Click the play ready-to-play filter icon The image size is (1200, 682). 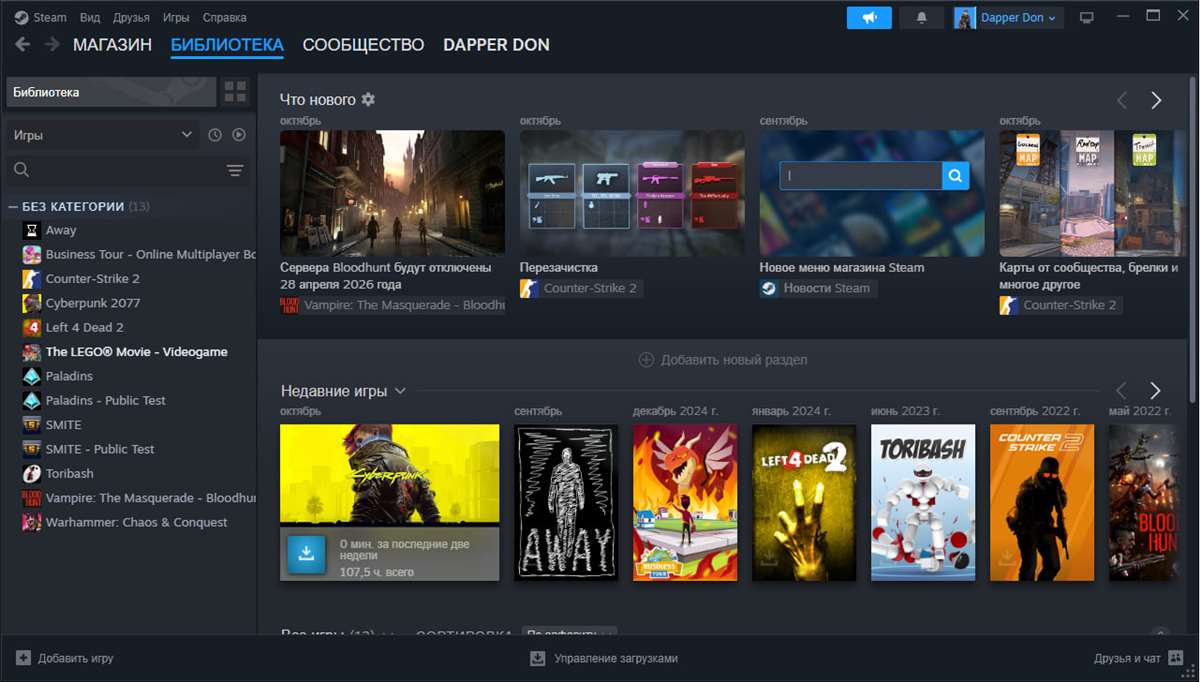tap(239, 135)
